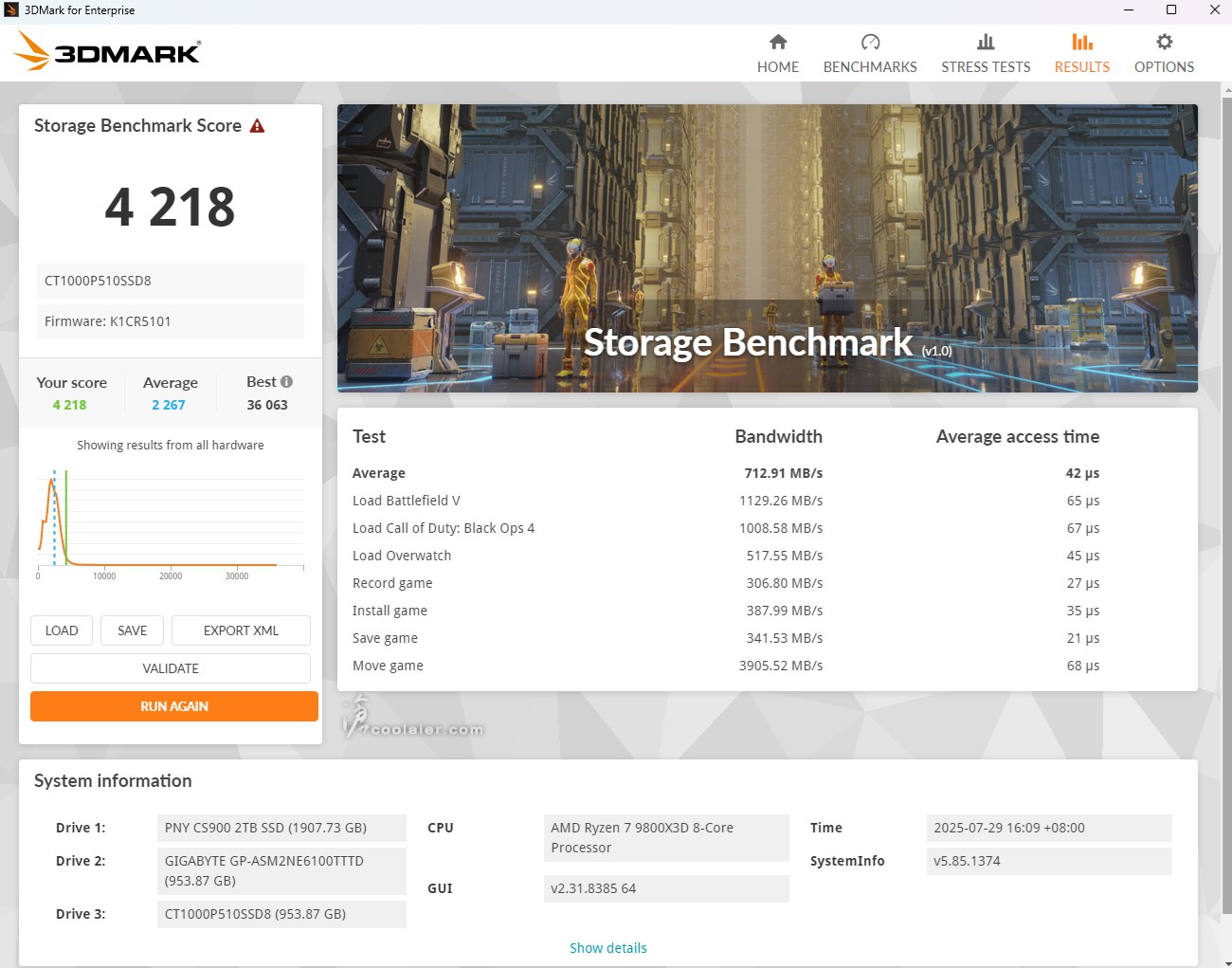The image size is (1232, 968).
Task: Click the 3DMark logo
Action: point(107,51)
